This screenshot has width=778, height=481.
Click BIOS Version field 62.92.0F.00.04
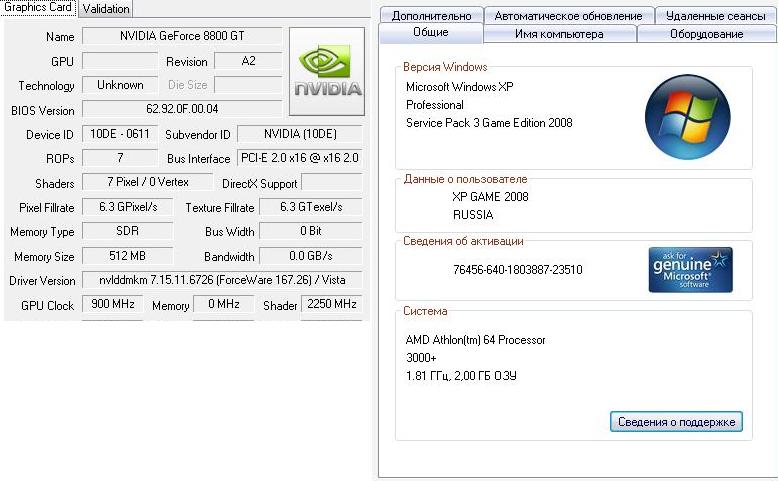click(x=182, y=109)
